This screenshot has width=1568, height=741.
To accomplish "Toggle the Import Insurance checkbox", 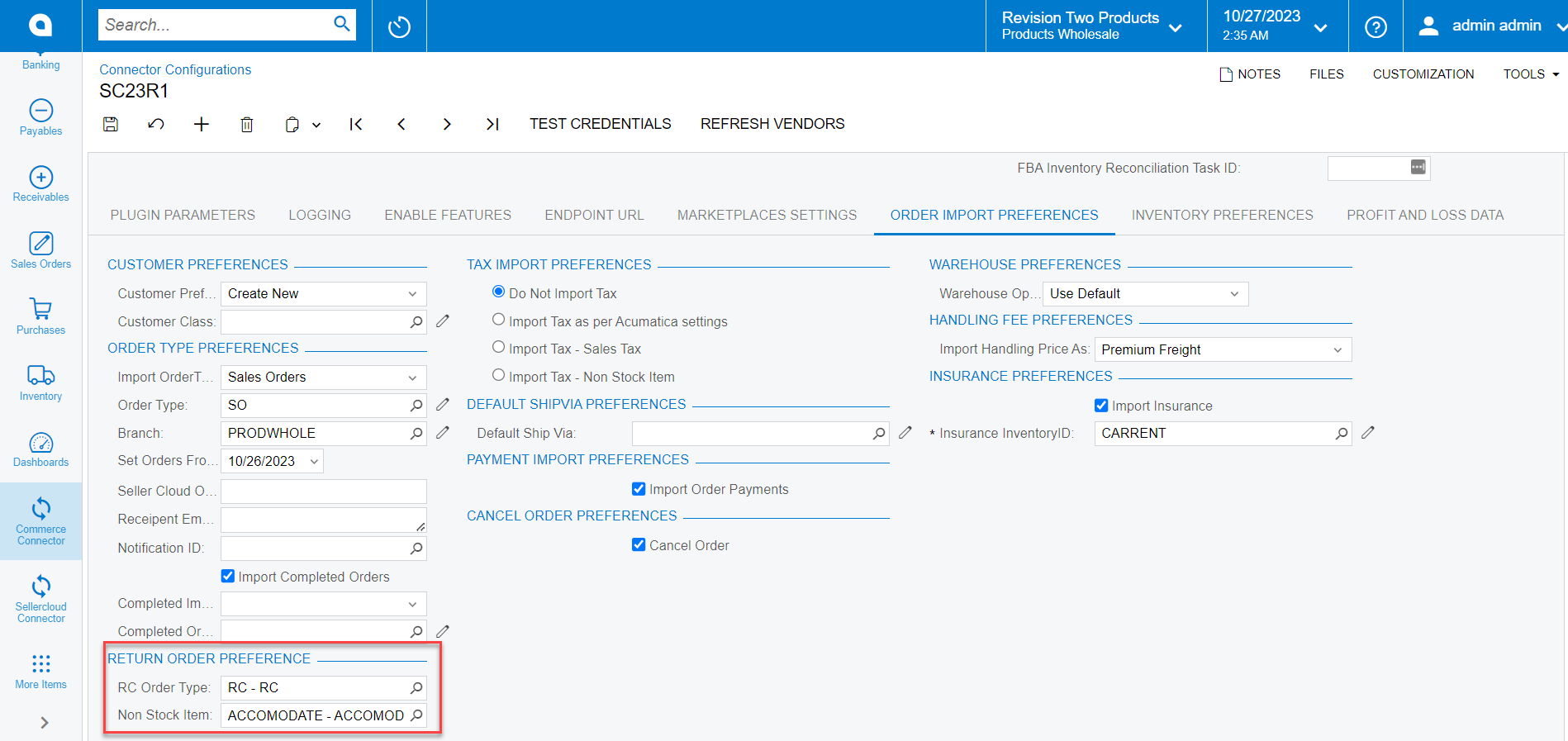I will [1101, 406].
